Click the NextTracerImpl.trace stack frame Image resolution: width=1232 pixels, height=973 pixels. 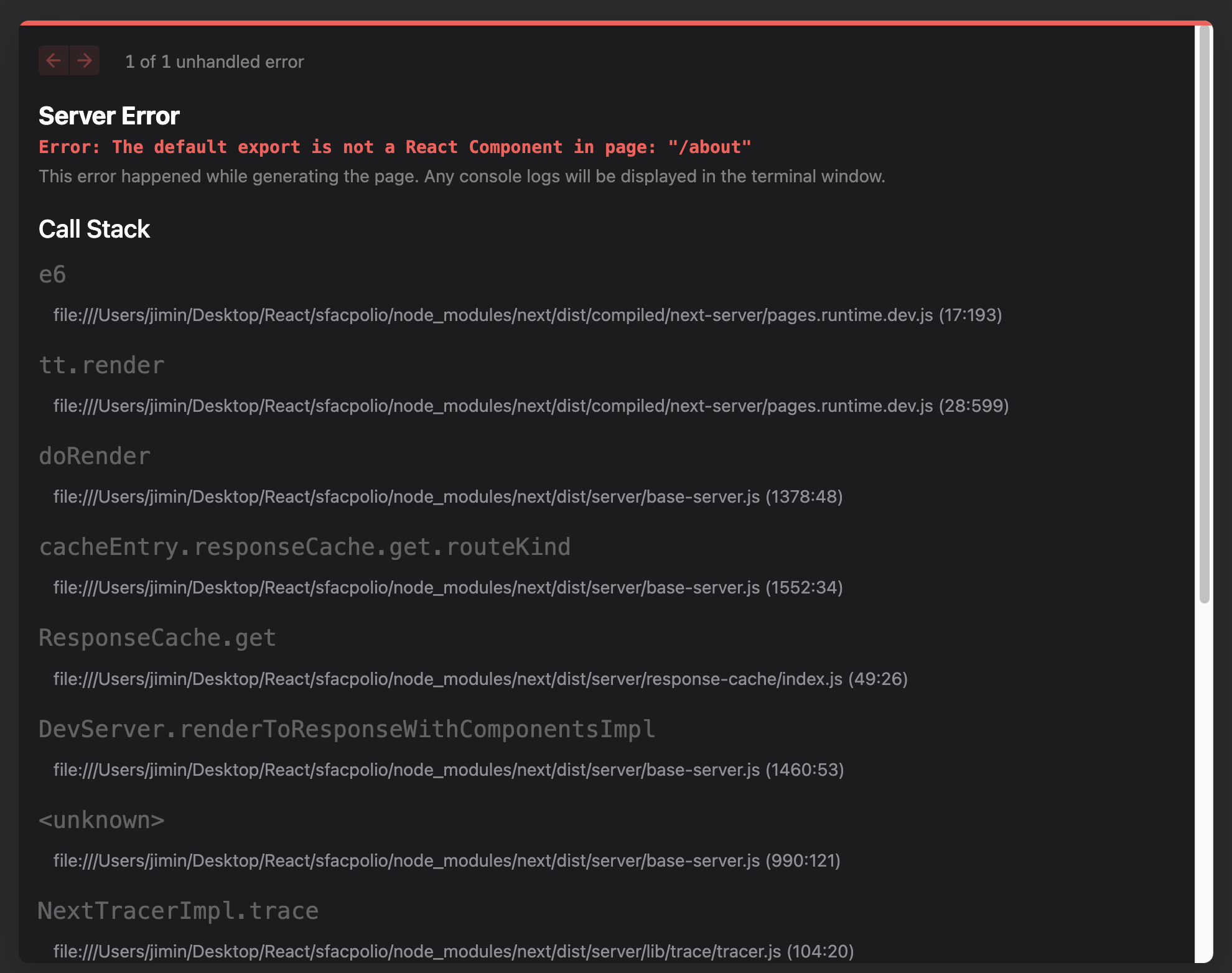[x=178, y=910]
